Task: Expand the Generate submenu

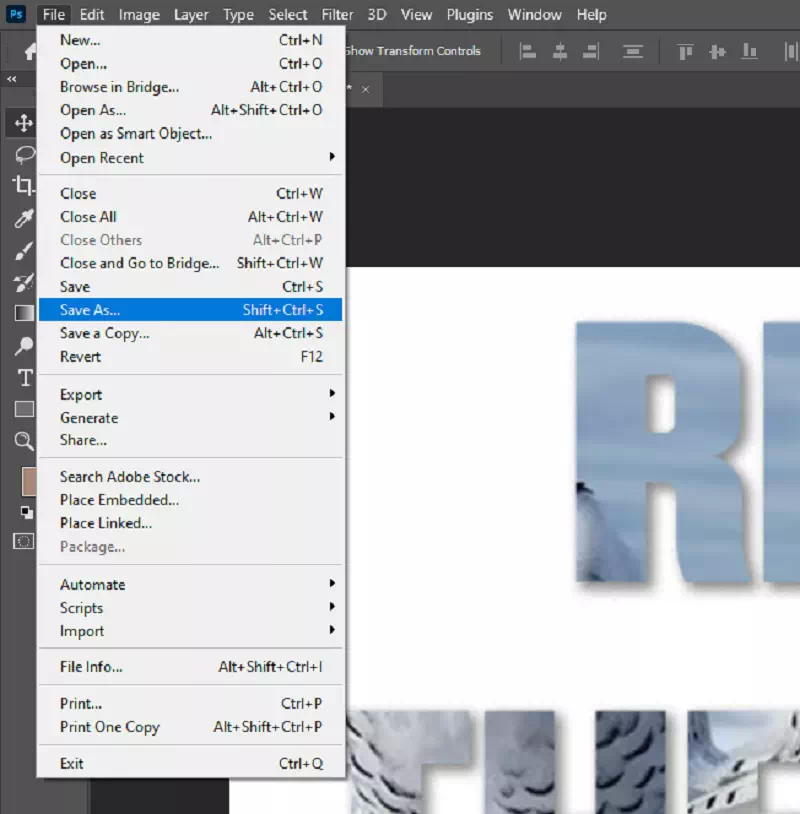Action: (191, 417)
